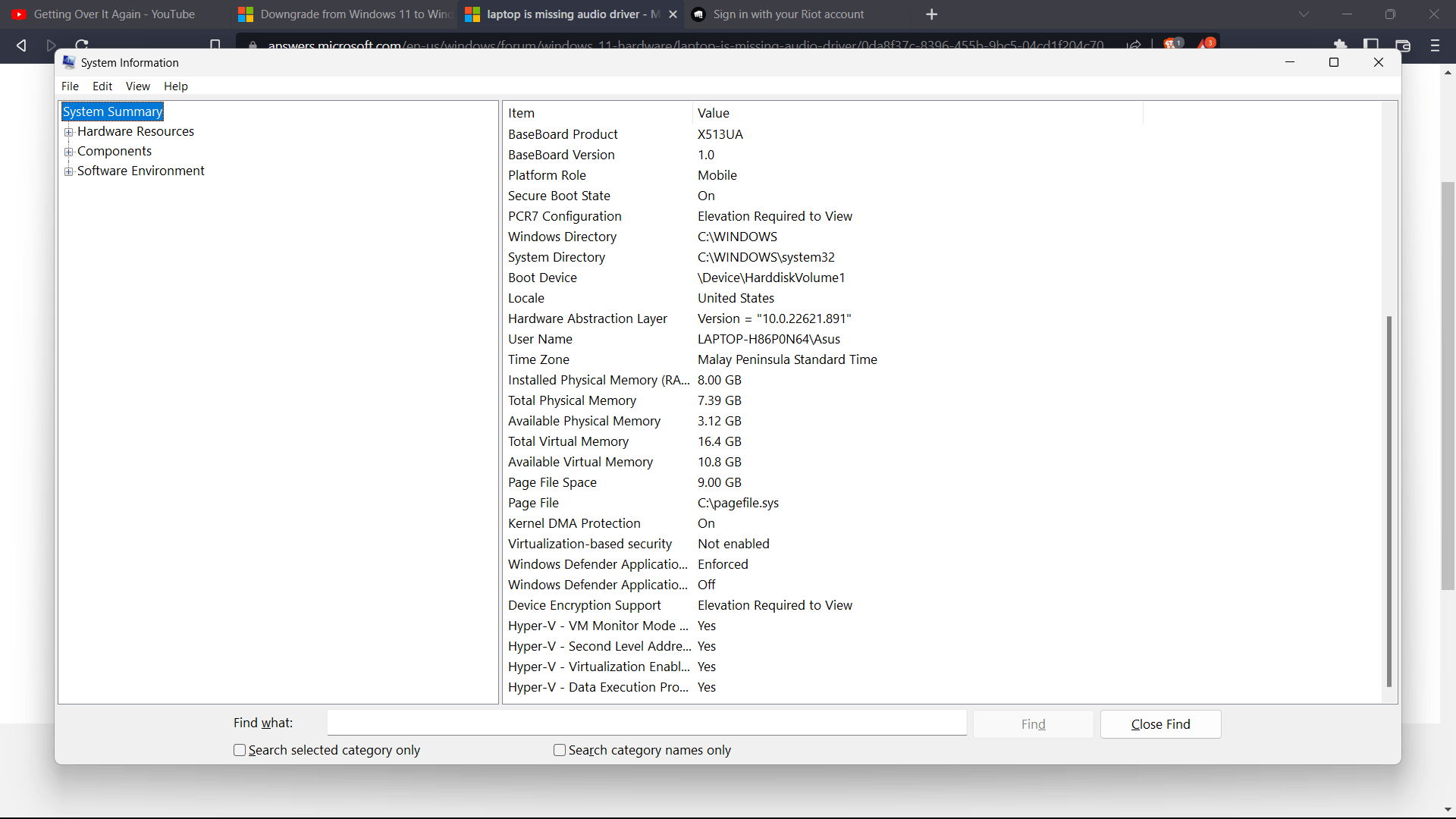Enable 'Search selected category only' checkbox
The height and width of the screenshot is (819, 1456).
pos(240,750)
